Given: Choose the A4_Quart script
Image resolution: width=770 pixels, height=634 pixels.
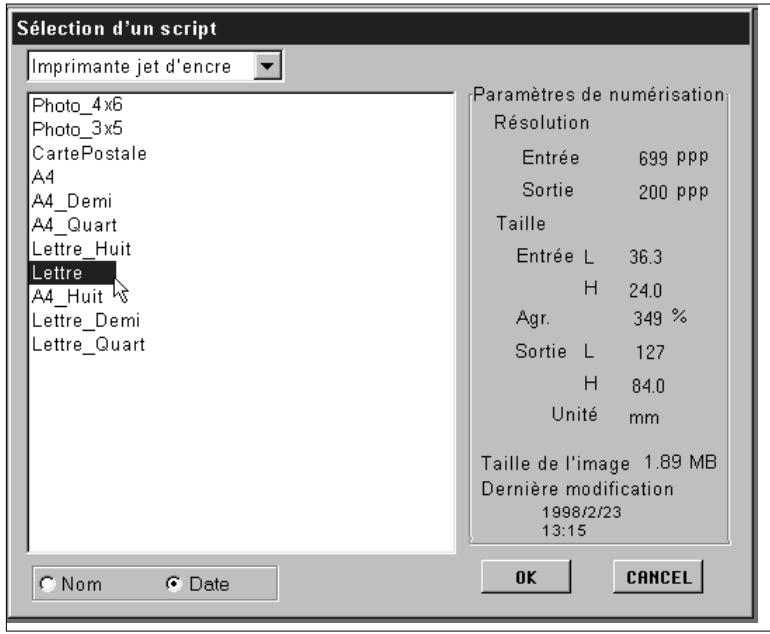Looking at the screenshot, I should (x=74, y=225).
